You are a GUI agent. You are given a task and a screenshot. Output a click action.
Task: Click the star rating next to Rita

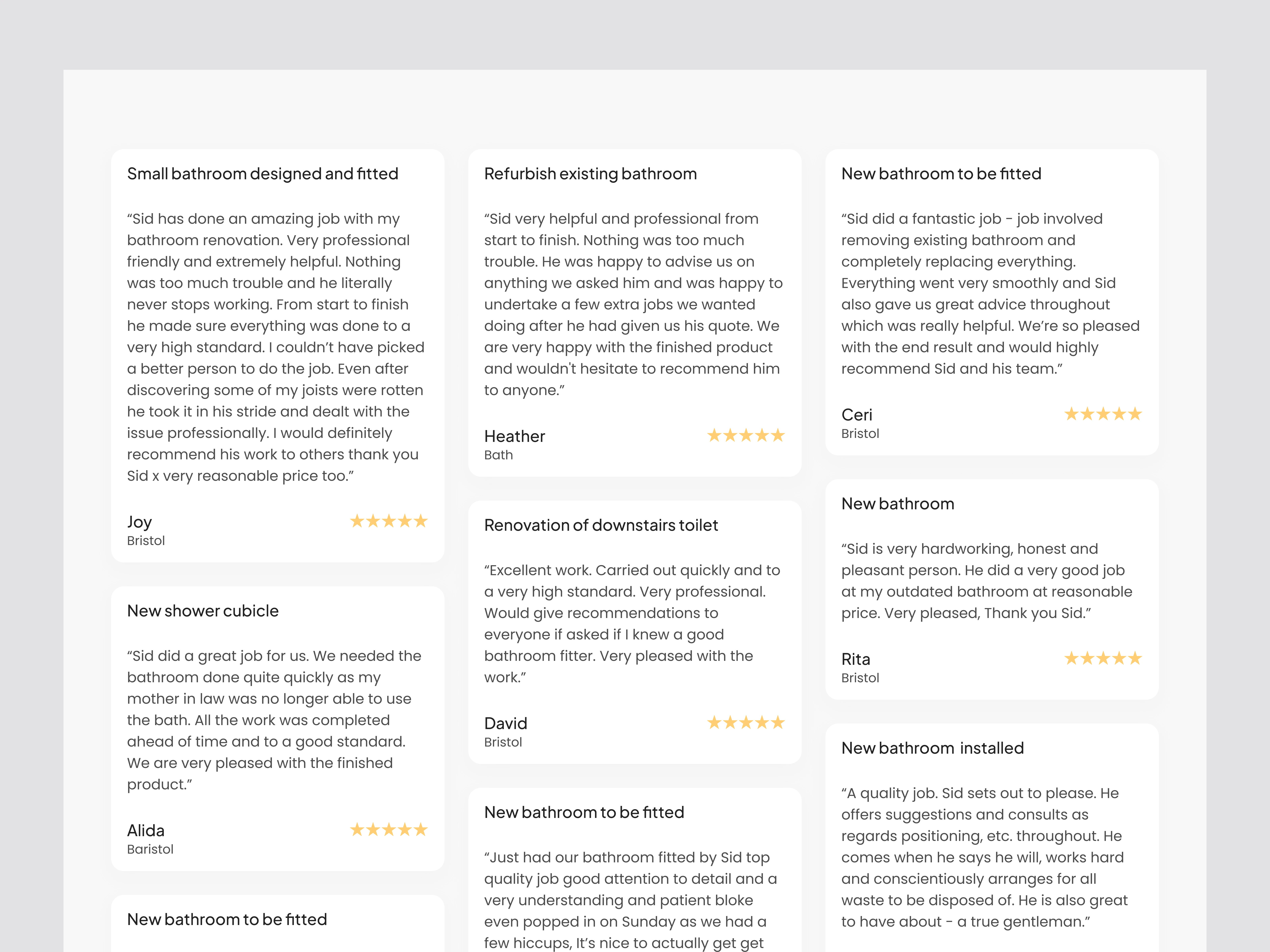1103,658
